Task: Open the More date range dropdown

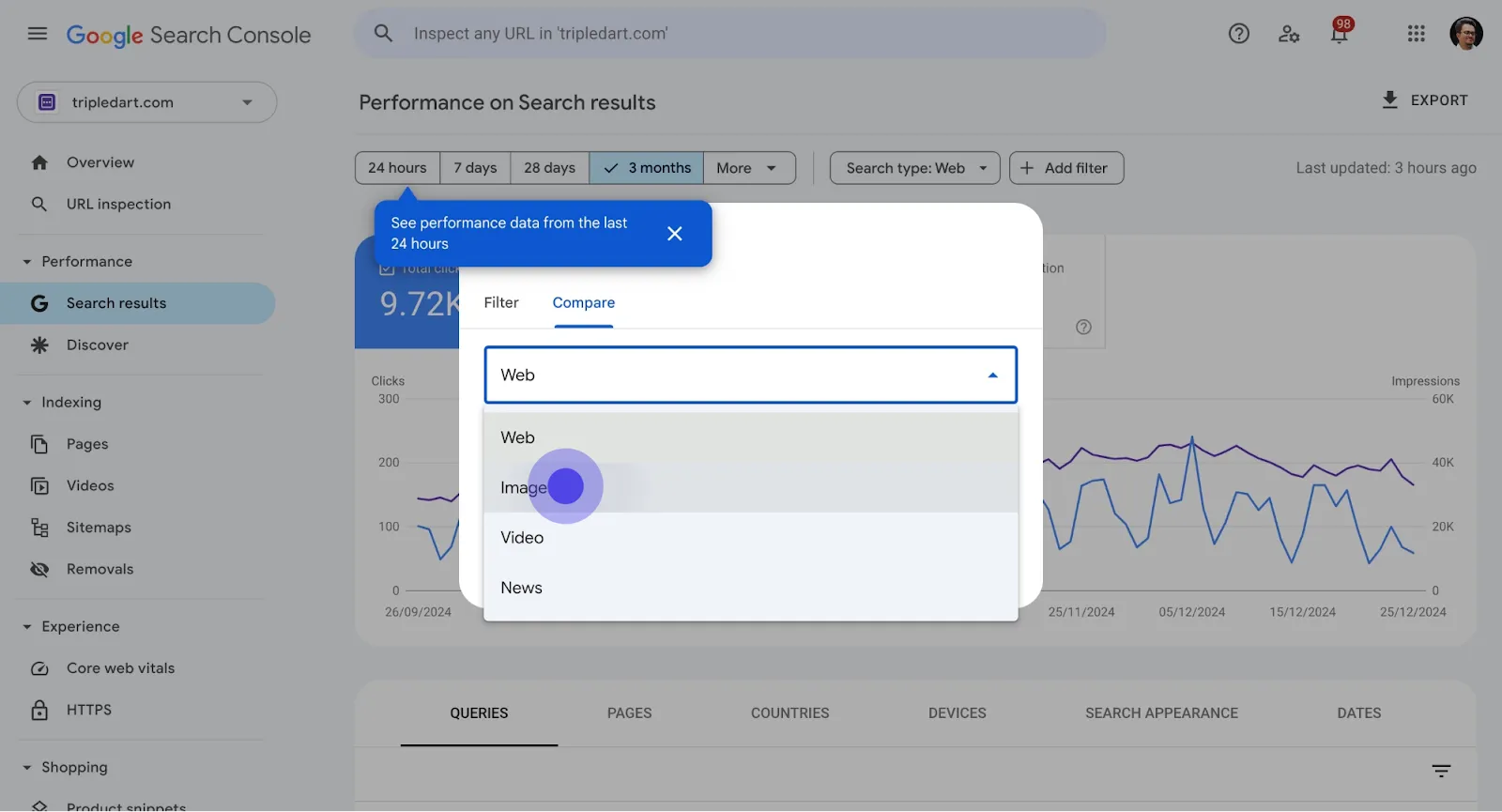Action: point(749,168)
